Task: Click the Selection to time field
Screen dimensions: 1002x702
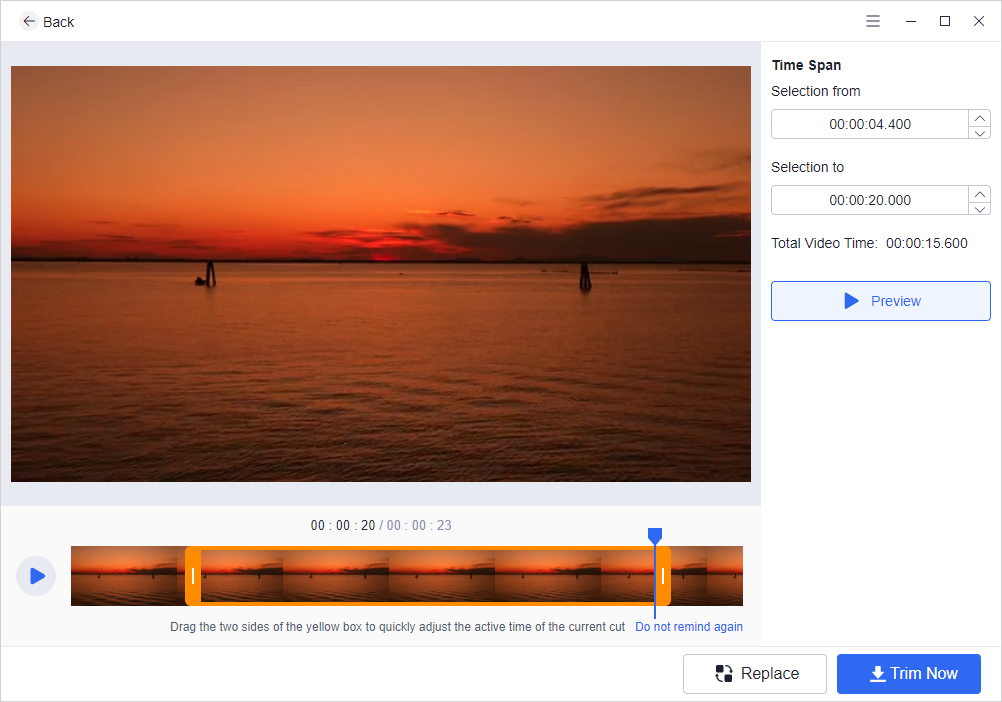Action: coord(870,201)
